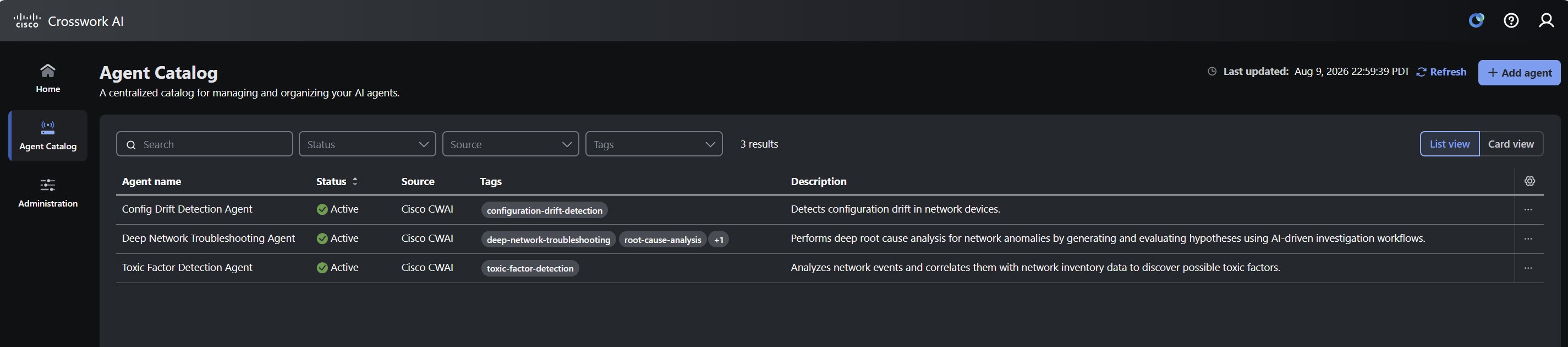Click the Source column header
Viewport: 1568px width, 347px height.
click(418, 181)
